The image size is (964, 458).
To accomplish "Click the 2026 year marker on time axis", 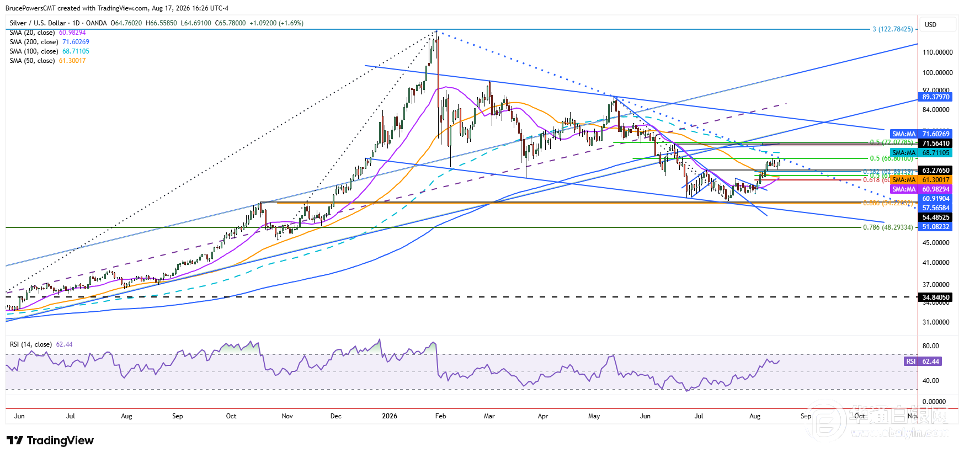I will pyautogui.click(x=390, y=416).
